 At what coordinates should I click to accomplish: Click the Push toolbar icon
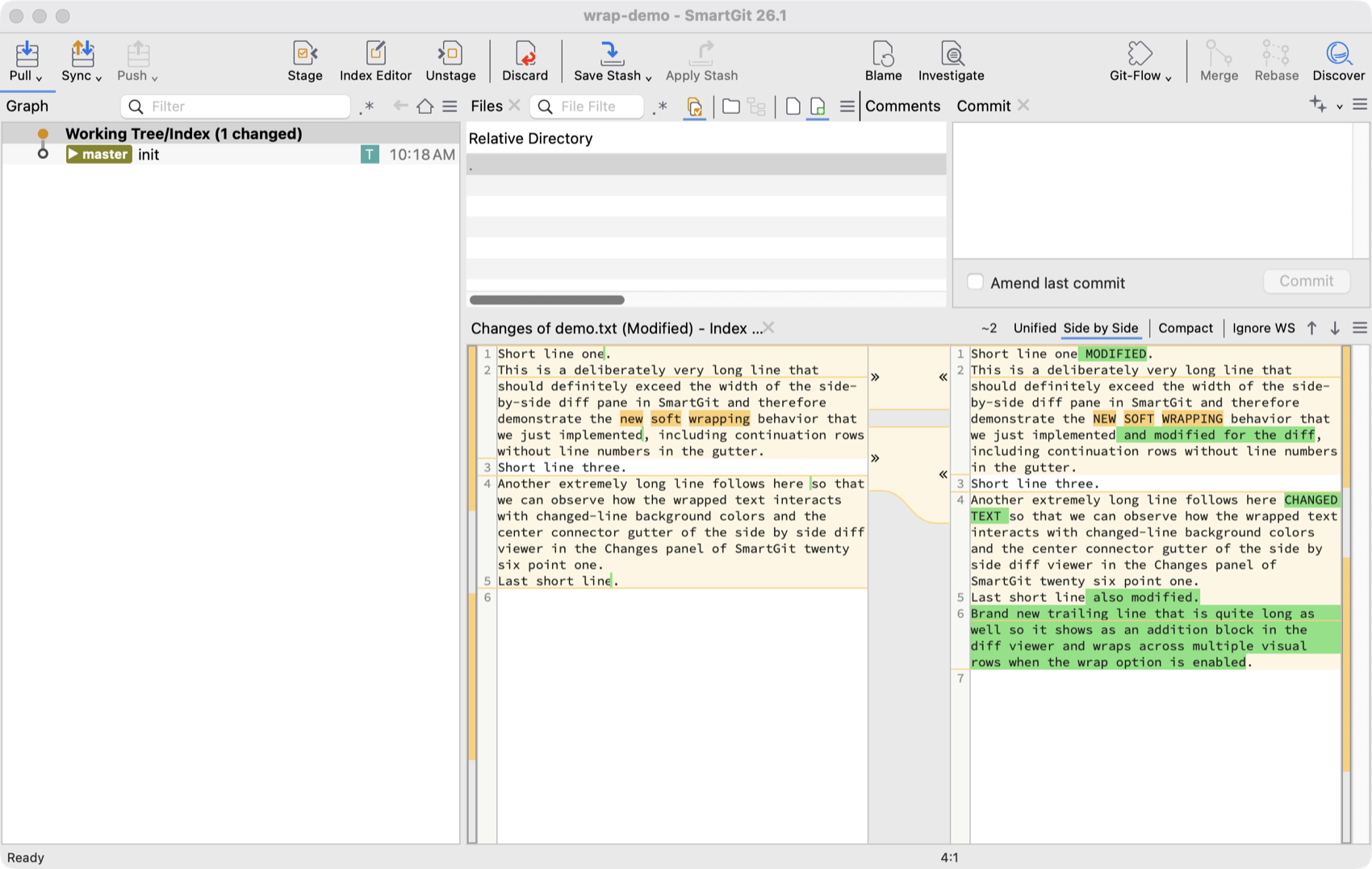pyautogui.click(x=138, y=54)
